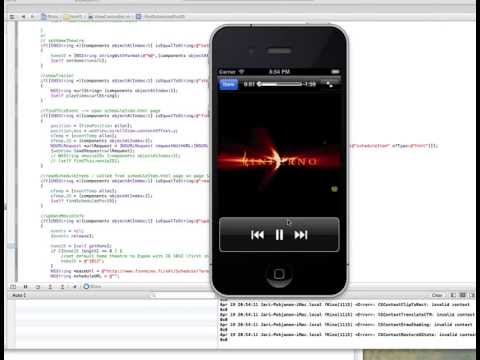
Task: Go forward in Xcode editor history
Action: [x=32, y=16]
